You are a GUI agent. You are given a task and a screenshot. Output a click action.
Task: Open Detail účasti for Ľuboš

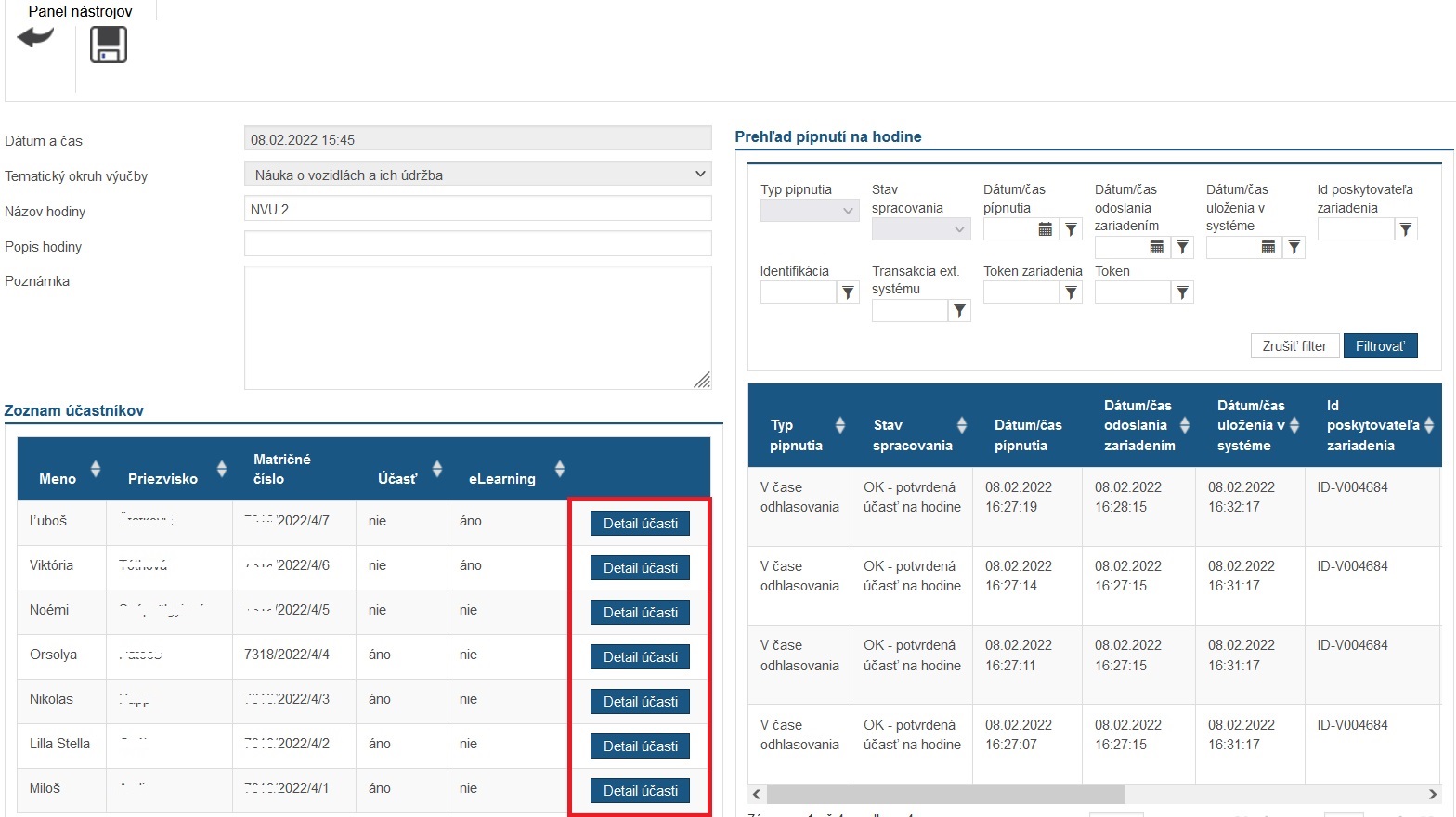[640, 524]
